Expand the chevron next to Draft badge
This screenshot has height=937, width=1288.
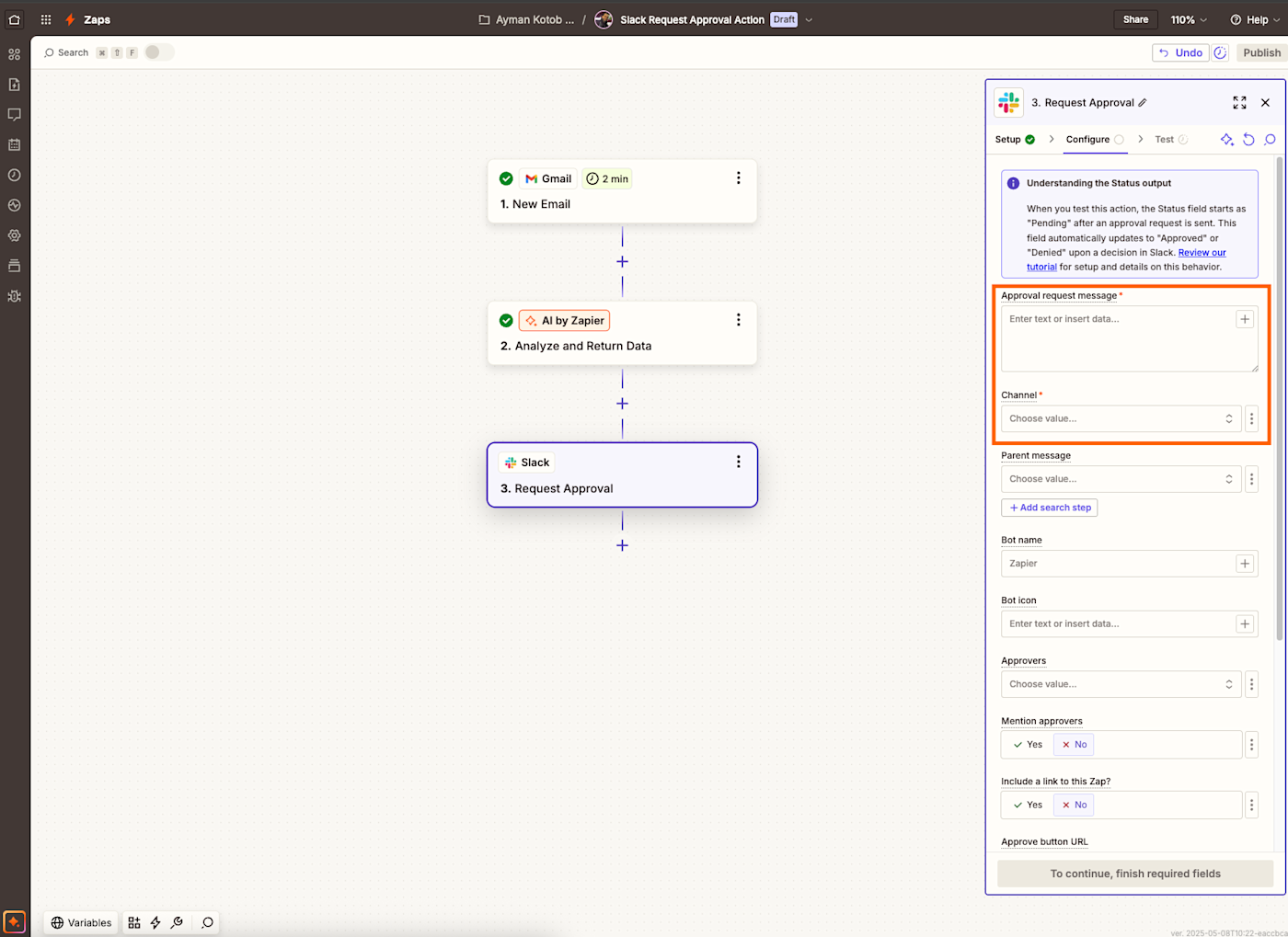coord(809,19)
